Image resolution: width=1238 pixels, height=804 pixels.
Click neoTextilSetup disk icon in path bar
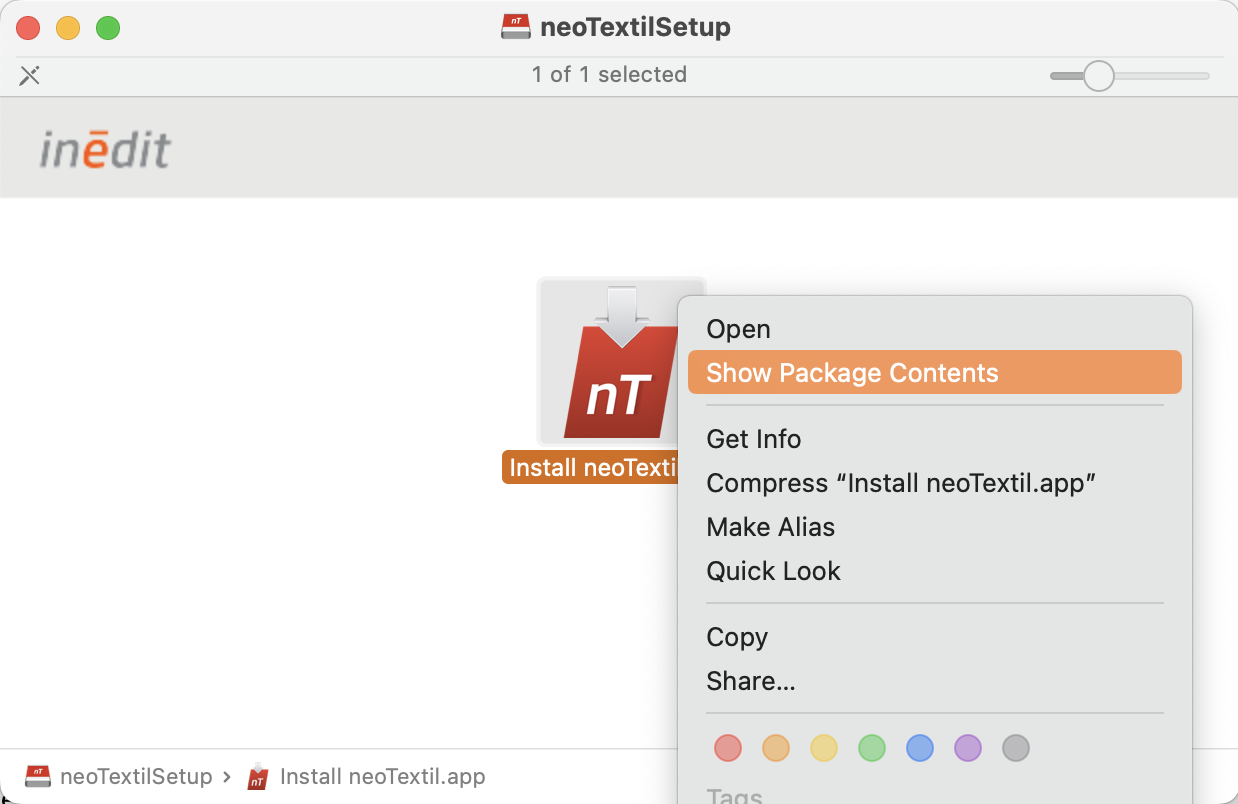38,776
